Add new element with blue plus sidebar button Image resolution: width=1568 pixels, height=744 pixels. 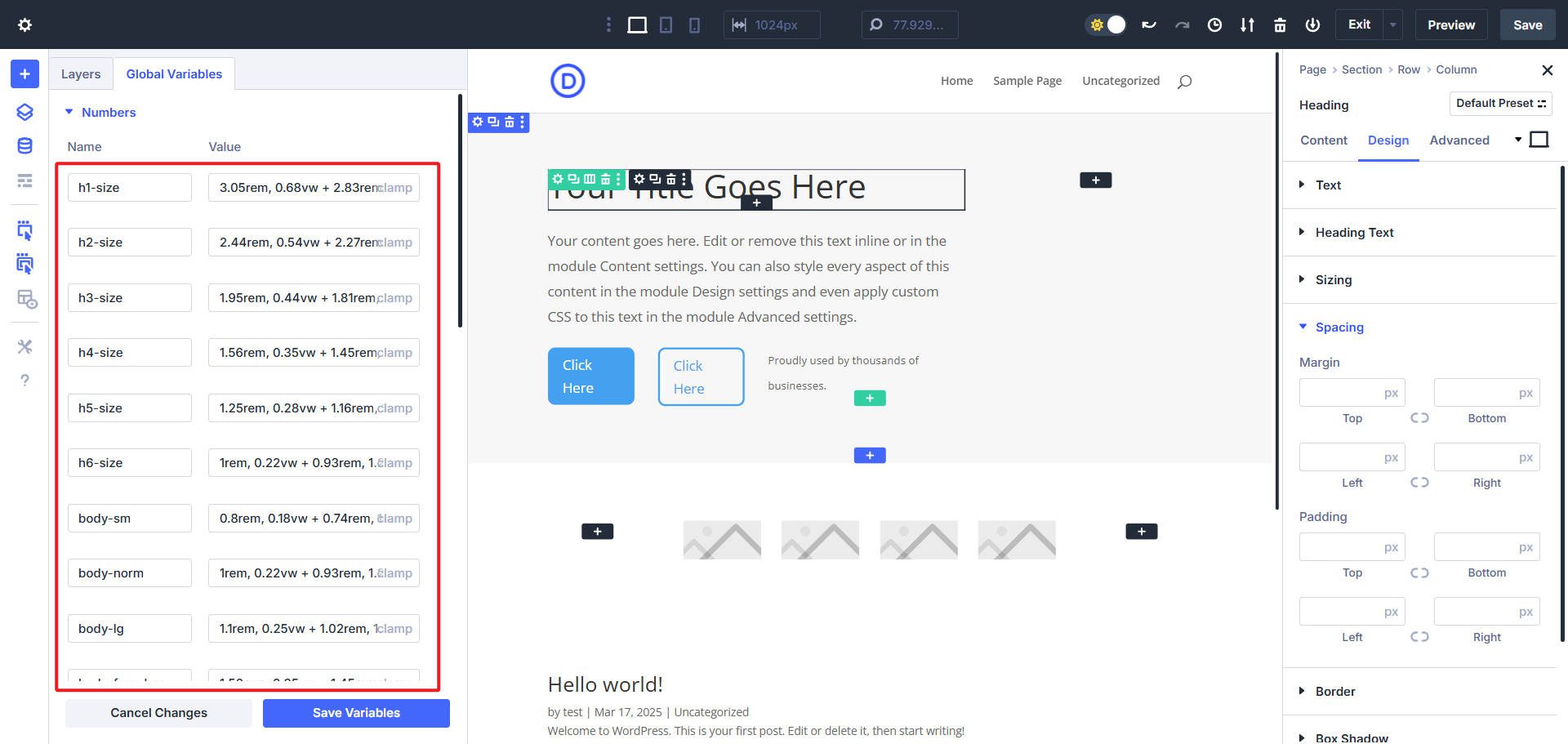pos(24,74)
